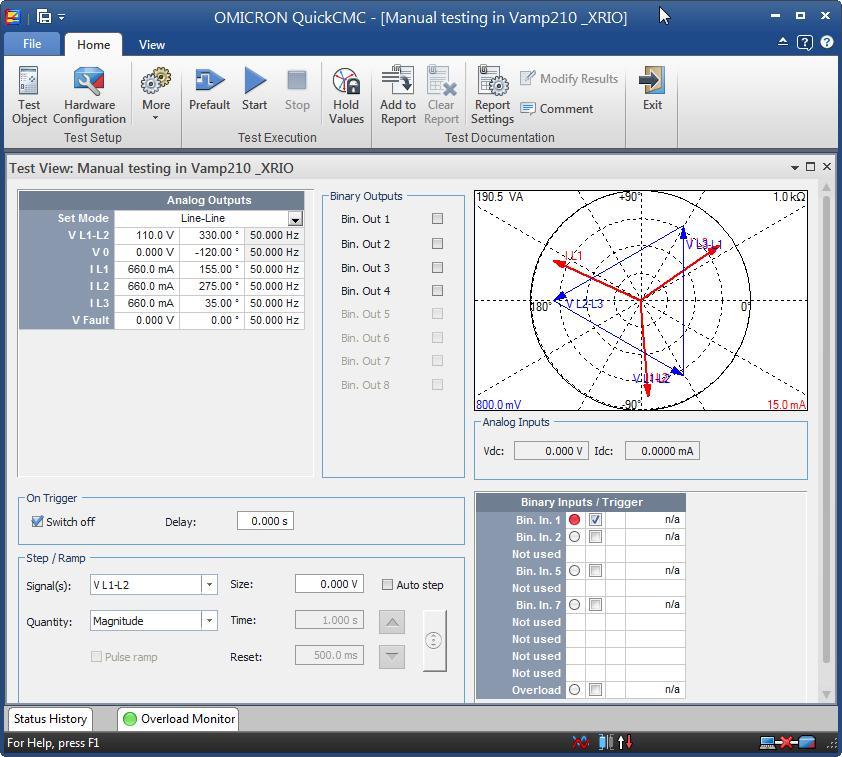This screenshot has width=842, height=757.
Task: Check the Bin. In. 5 trigger checkbox
Action: (595, 571)
